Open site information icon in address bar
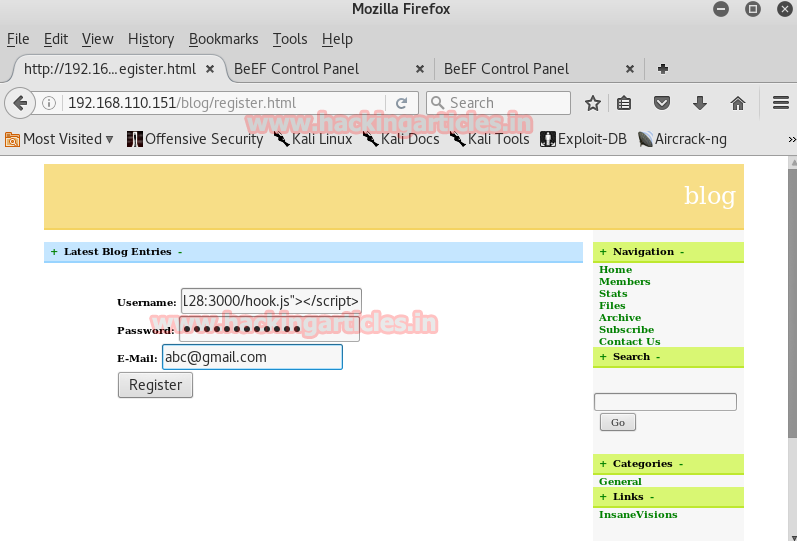The width and height of the screenshot is (797, 541). click(49, 103)
